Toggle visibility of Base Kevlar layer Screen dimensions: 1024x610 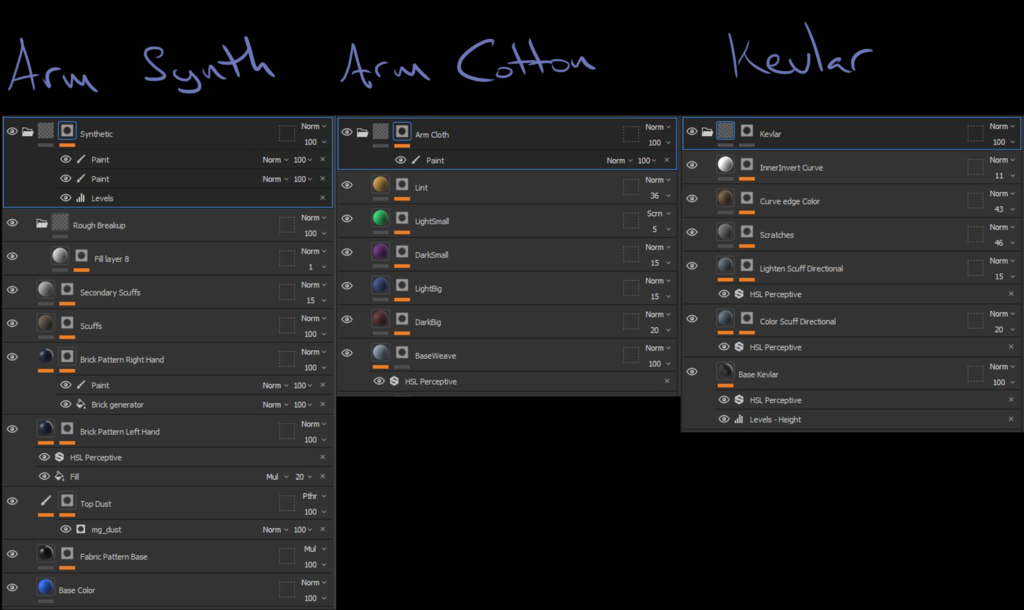pyautogui.click(x=692, y=372)
